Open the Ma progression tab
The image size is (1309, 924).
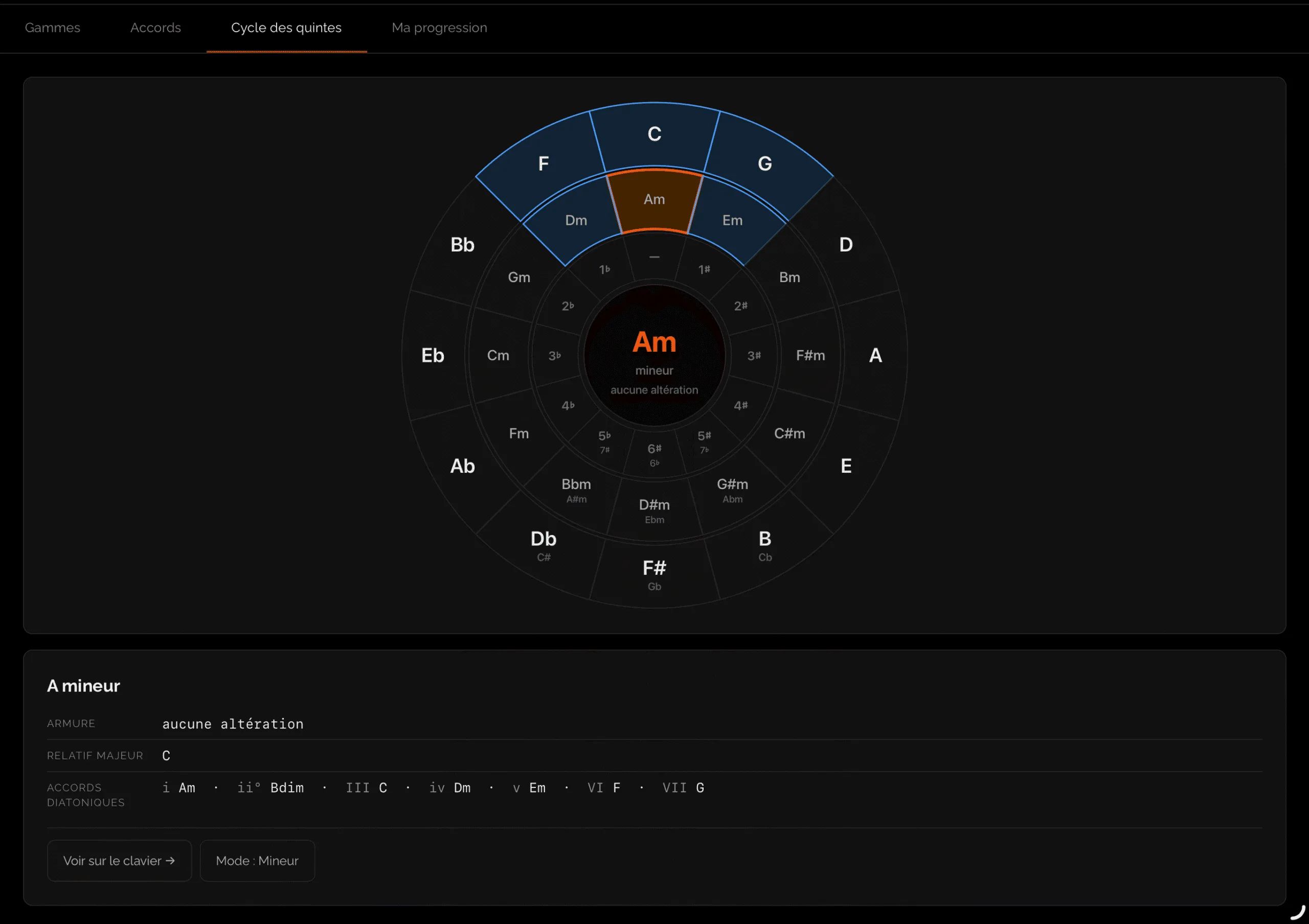439,28
